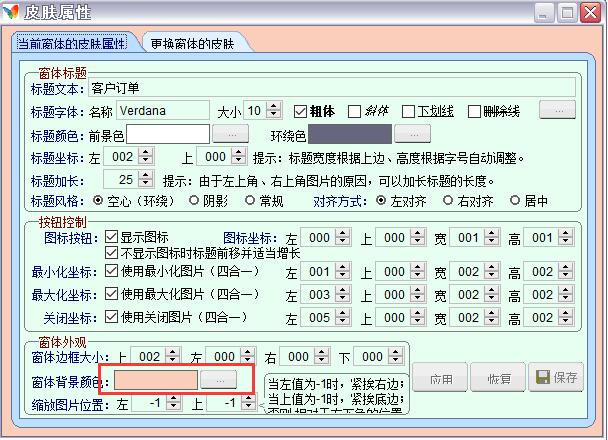The width and height of the screenshot is (608, 440).
Task: Check the 删除线 strikethrough checkbox
Action: 475,110
